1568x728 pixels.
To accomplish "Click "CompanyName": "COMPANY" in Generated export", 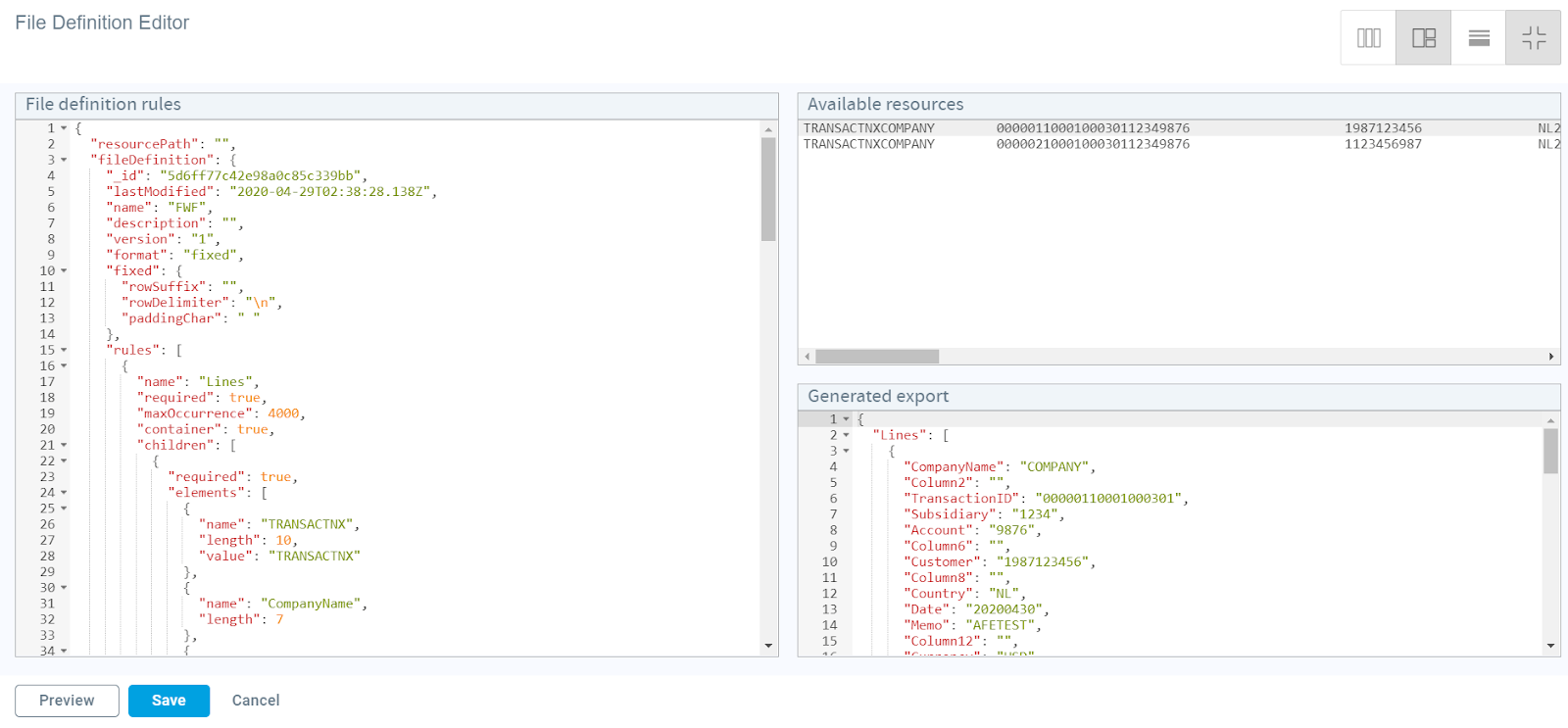I will point(1000,467).
